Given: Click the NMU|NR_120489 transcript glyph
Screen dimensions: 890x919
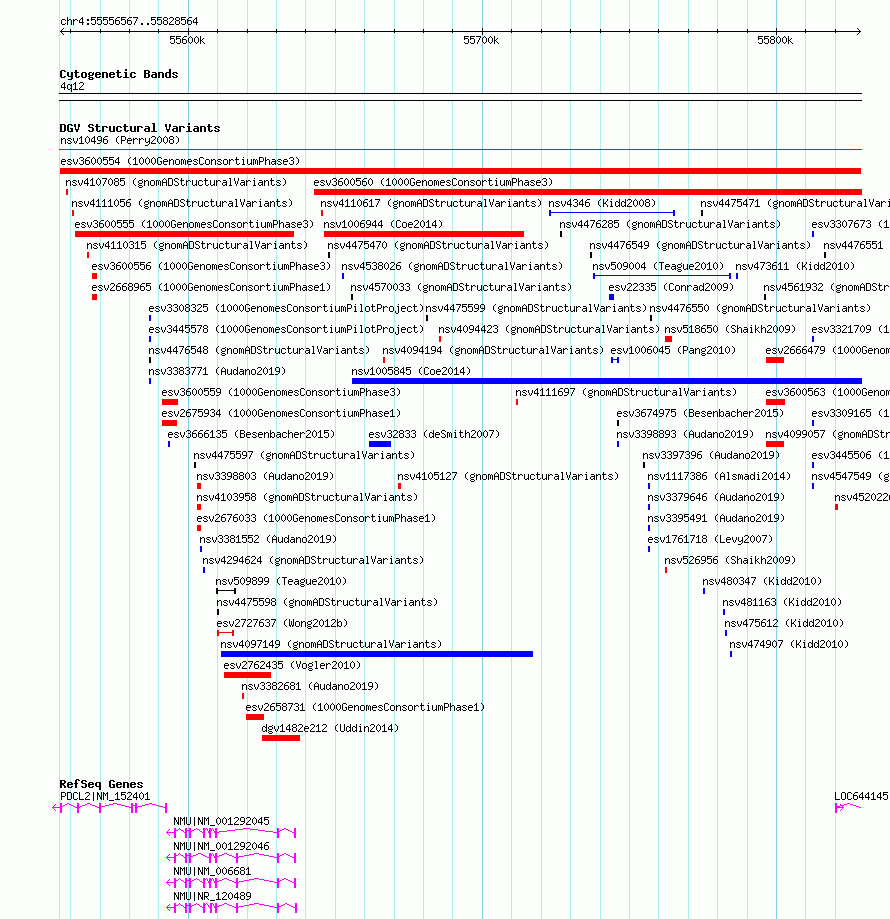Looking at the screenshot, I should [231, 908].
